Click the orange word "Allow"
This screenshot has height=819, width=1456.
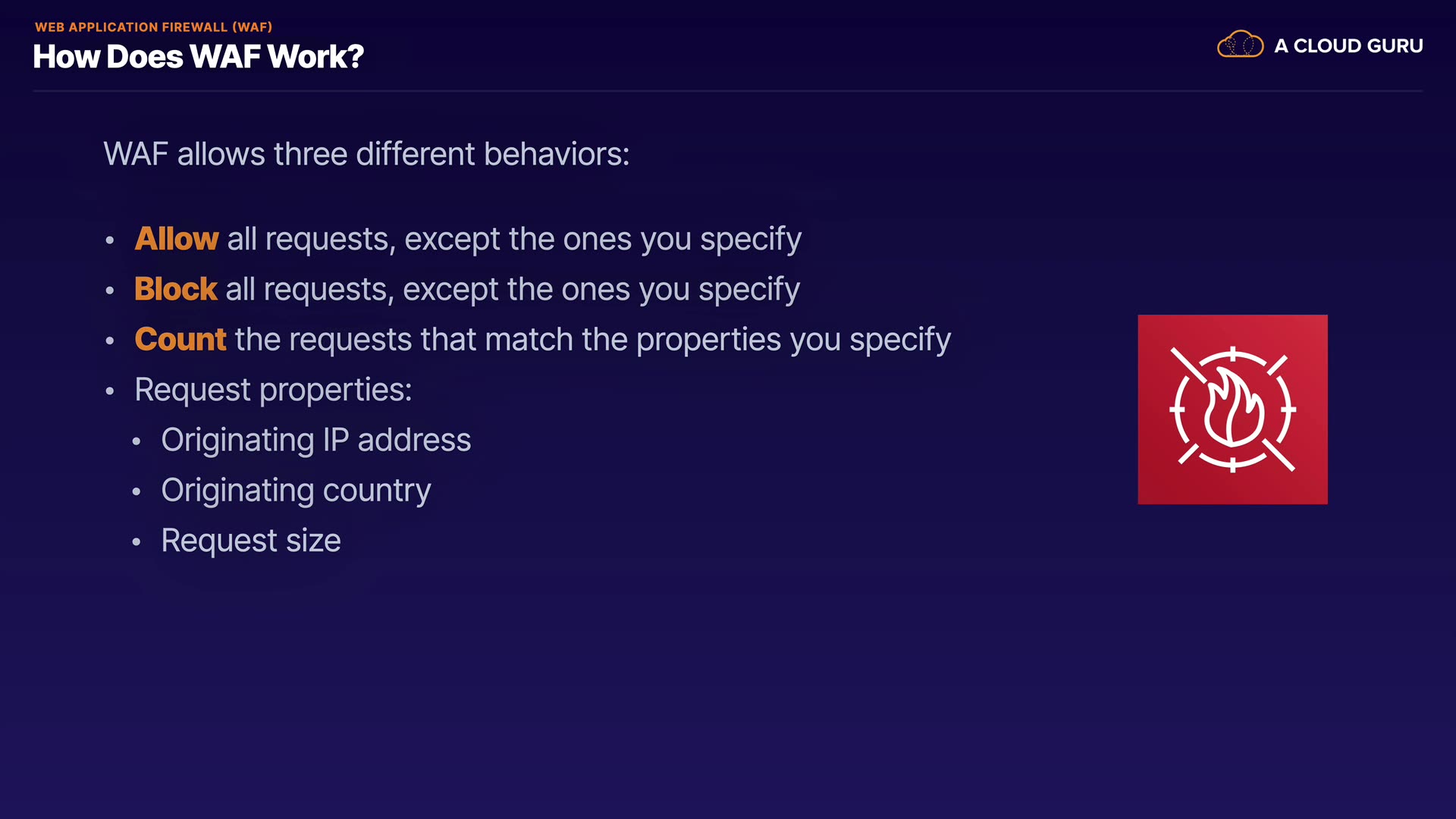pyautogui.click(x=177, y=239)
